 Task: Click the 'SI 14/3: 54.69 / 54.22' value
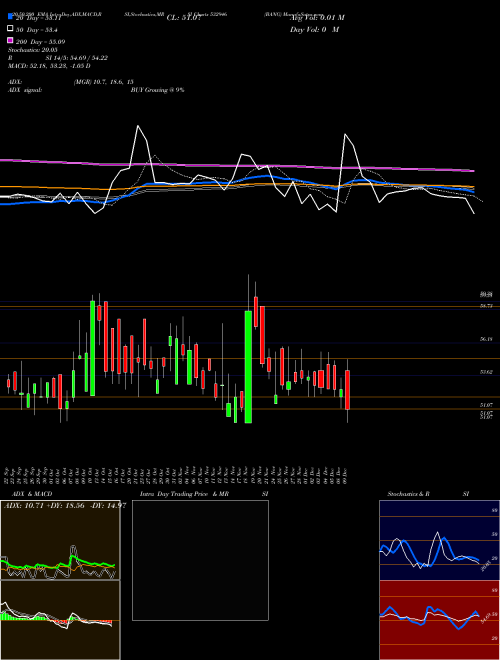coord(77,58)
